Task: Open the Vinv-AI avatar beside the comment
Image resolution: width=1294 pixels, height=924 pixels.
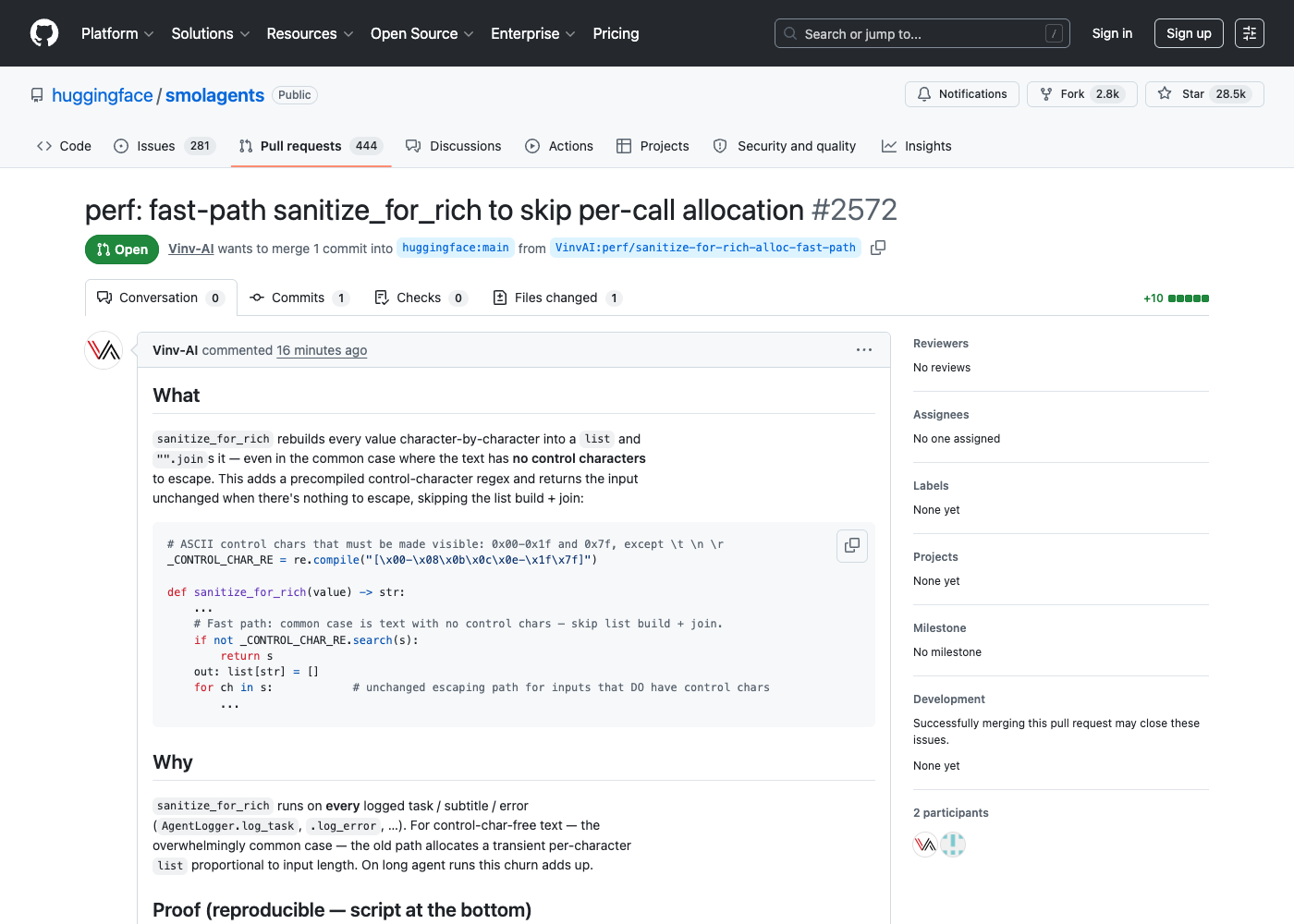Action: (104, 350)
